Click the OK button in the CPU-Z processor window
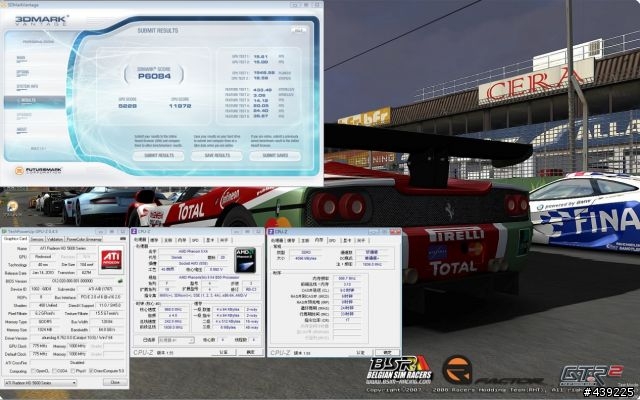This screenshot has height=400, width=640. (x=250, y=352)
